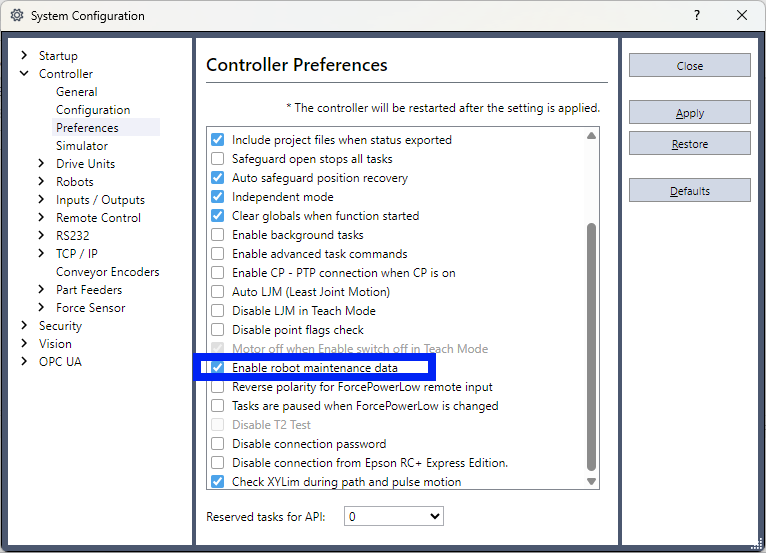Viewport: 766px width, 553px height.
Task: Click the Close button
Action: point(689,65)
